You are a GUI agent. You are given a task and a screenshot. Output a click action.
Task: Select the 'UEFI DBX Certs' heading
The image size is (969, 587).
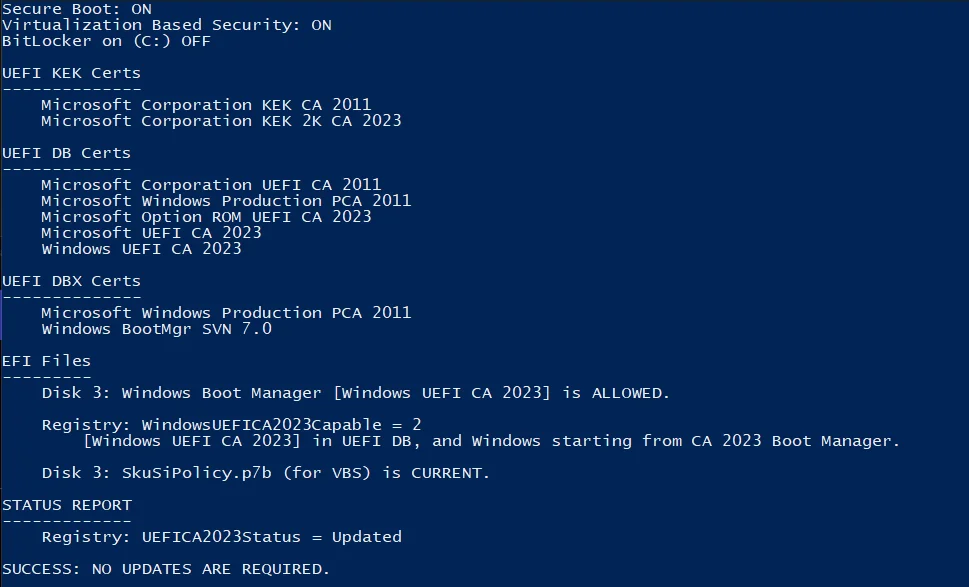71,281
